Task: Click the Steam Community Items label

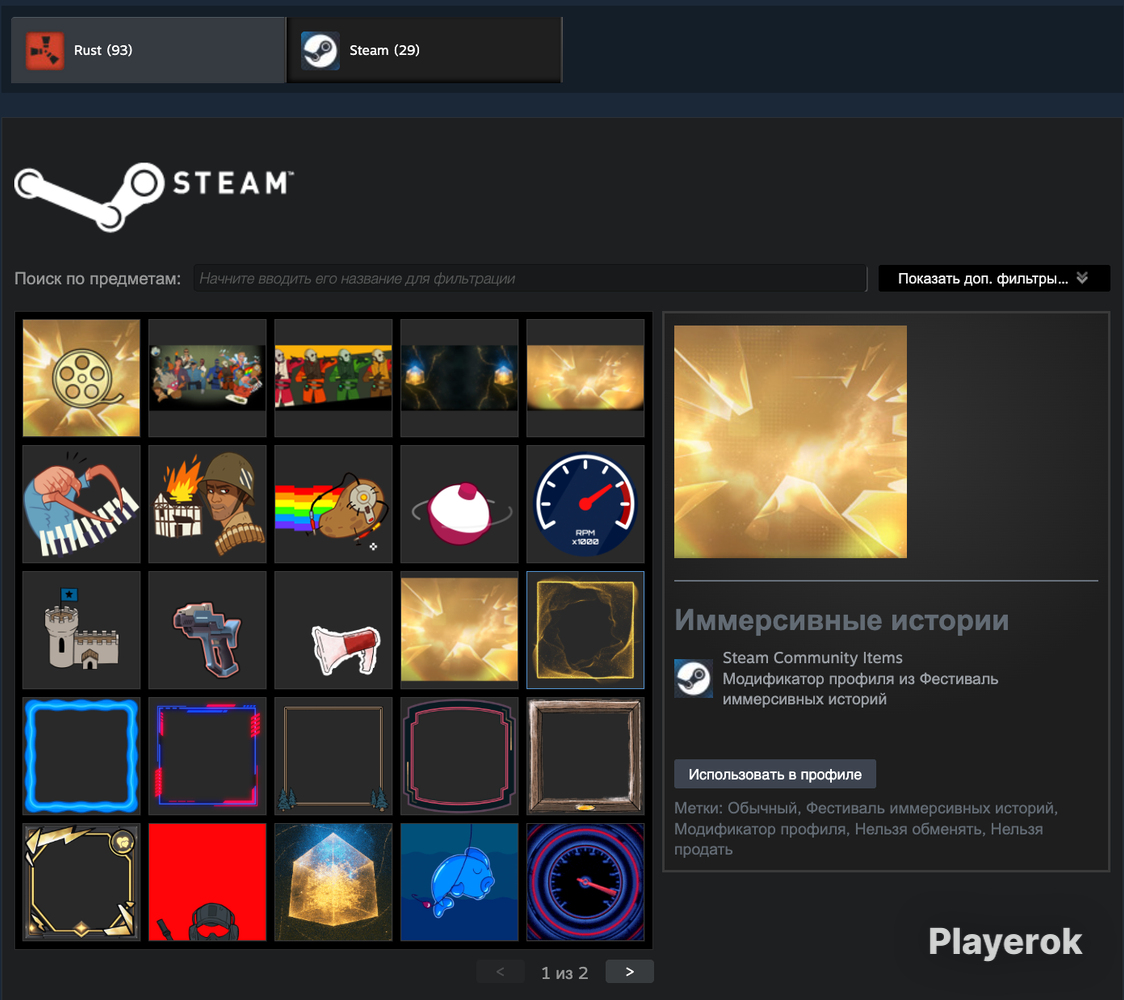Action: pyautogui.click(x=812, y=657)
